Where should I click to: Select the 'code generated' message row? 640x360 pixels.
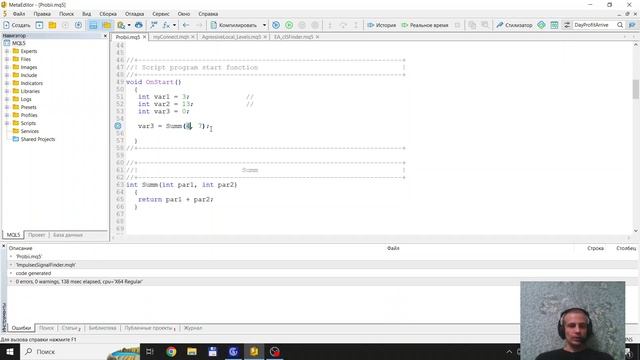click(322, 273)
